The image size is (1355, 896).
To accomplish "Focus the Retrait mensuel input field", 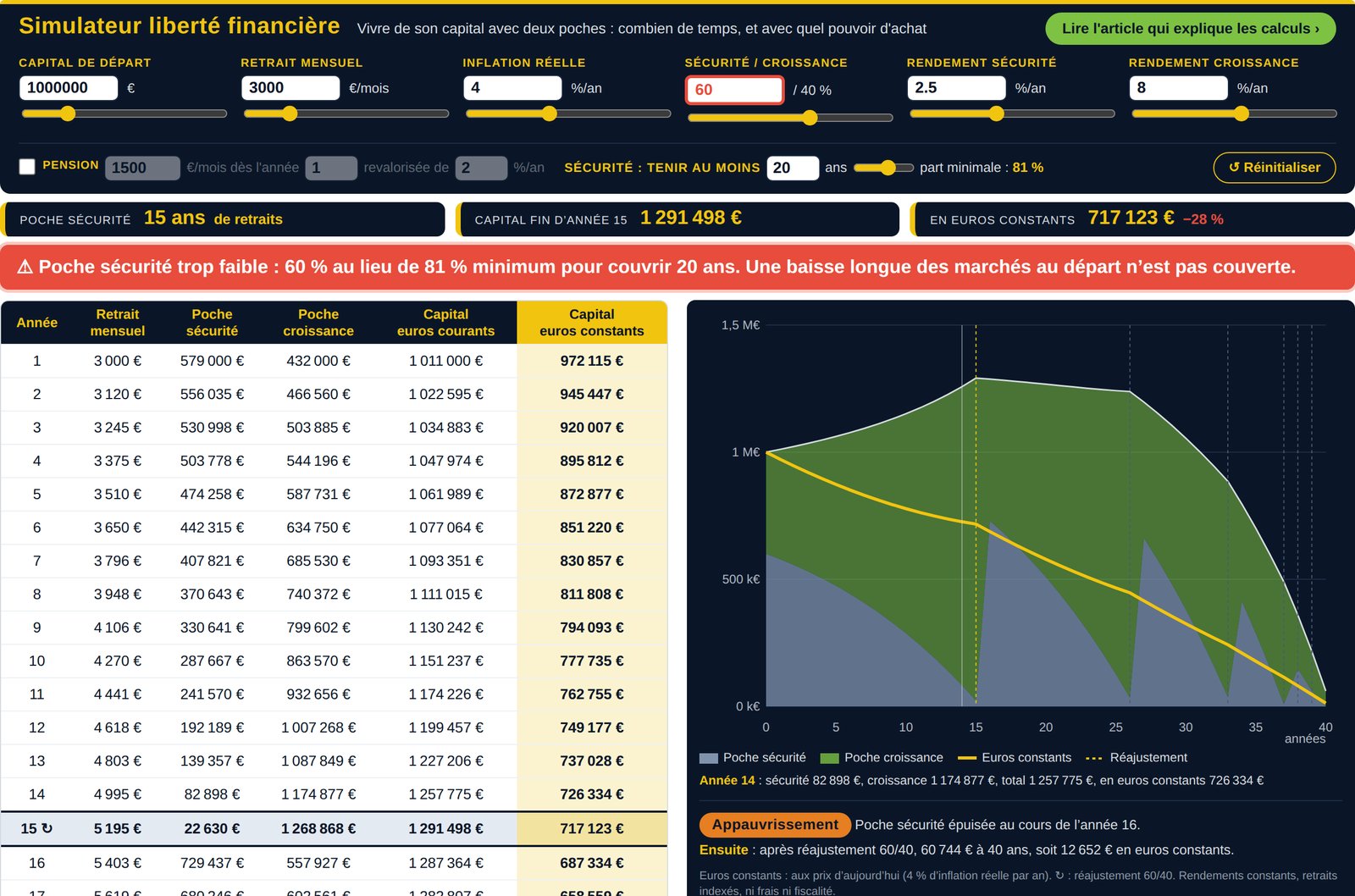I will point(290,88).
